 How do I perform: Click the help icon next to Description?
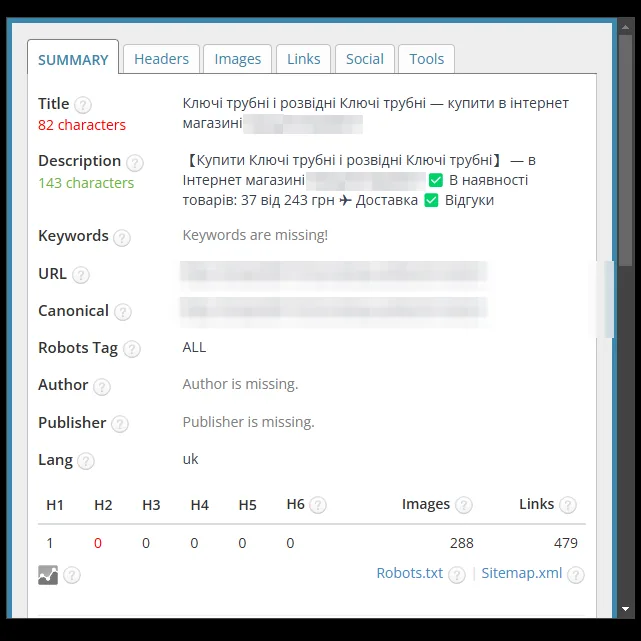pos(134,163)
